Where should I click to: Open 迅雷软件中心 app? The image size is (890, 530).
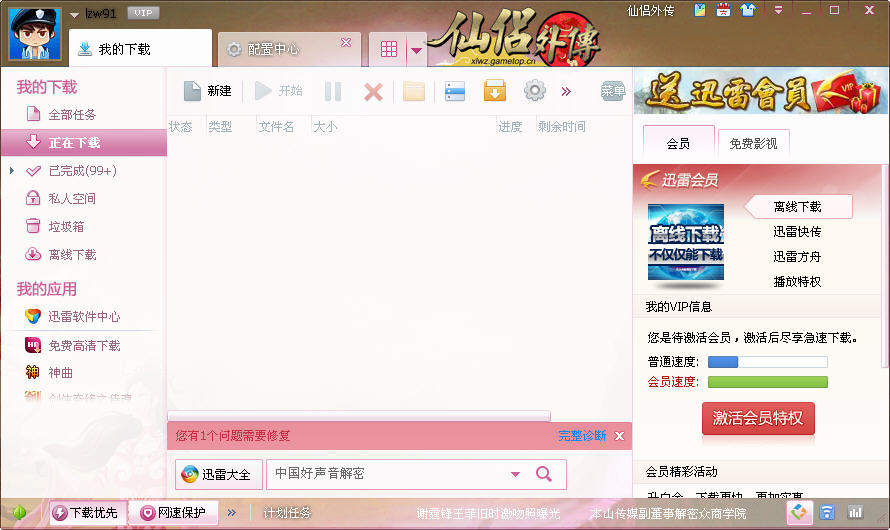pos(83,316)
